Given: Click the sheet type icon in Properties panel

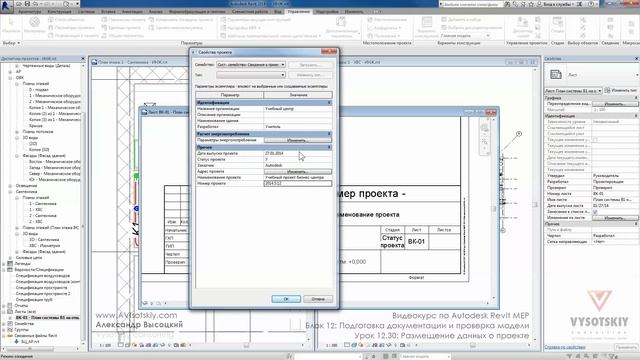Looking at the screenshot, I should (x=556, y=75).
